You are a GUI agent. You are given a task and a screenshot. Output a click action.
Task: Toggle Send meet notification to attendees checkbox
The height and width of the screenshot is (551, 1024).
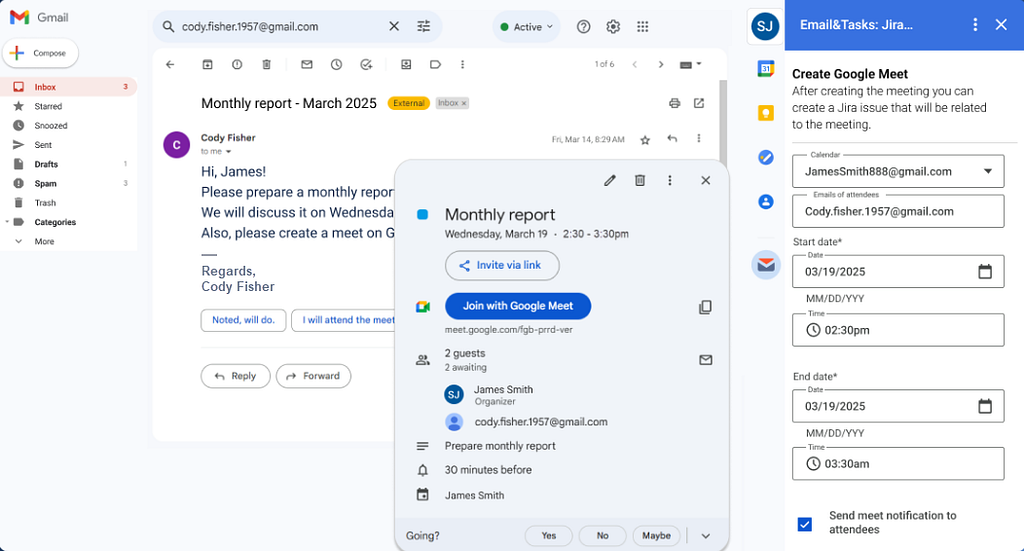(x=805, y=524)
